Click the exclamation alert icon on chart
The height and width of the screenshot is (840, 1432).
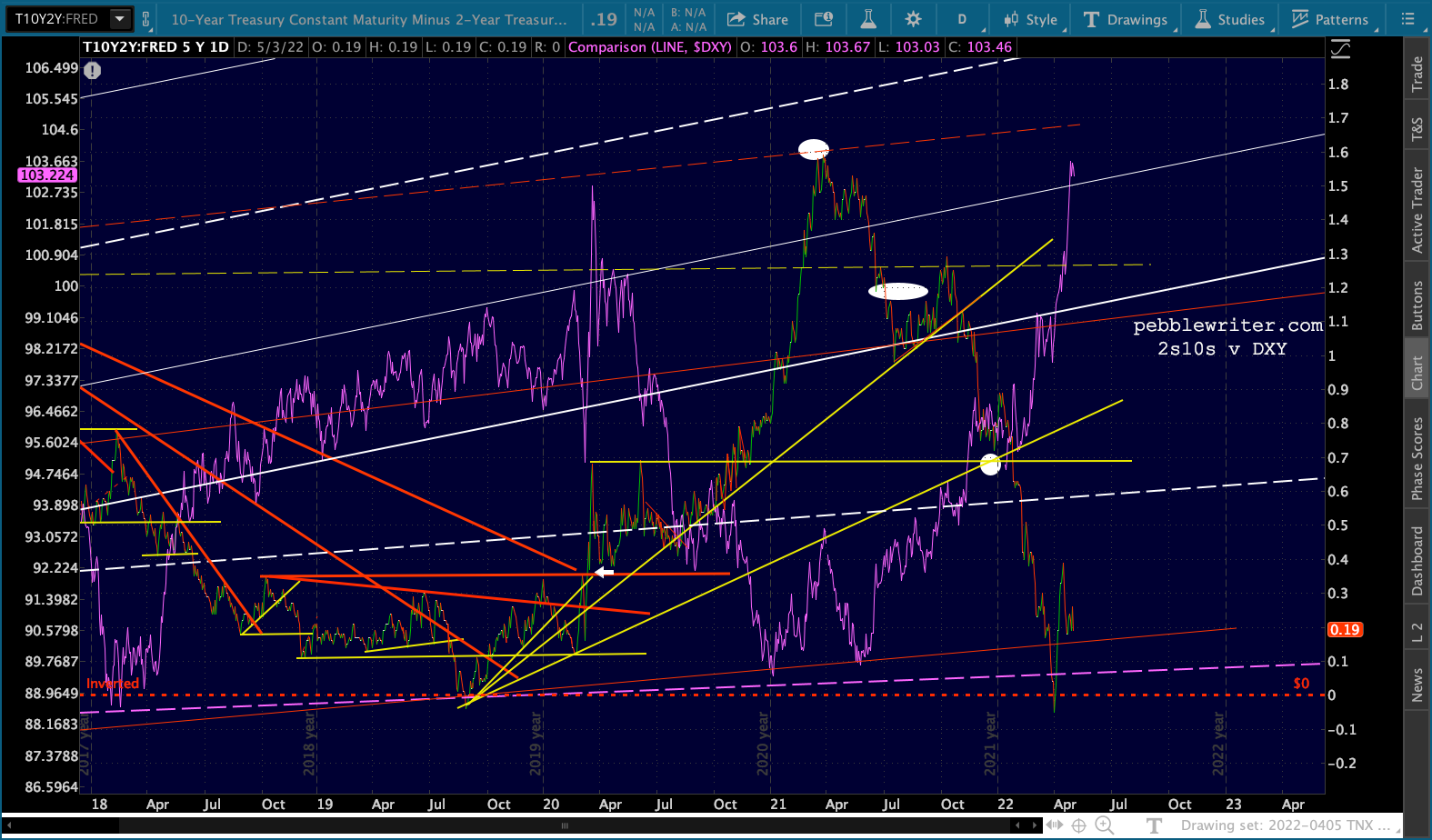pos(92,70)
